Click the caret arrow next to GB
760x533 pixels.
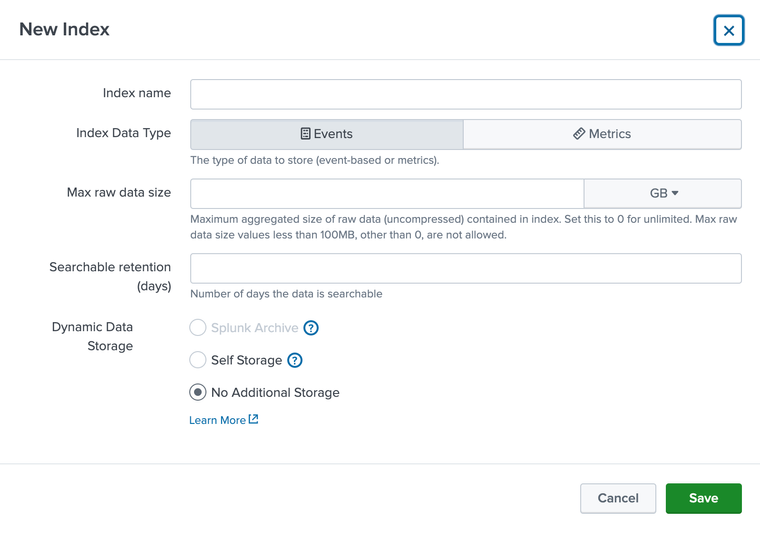(x=676, y=193)
